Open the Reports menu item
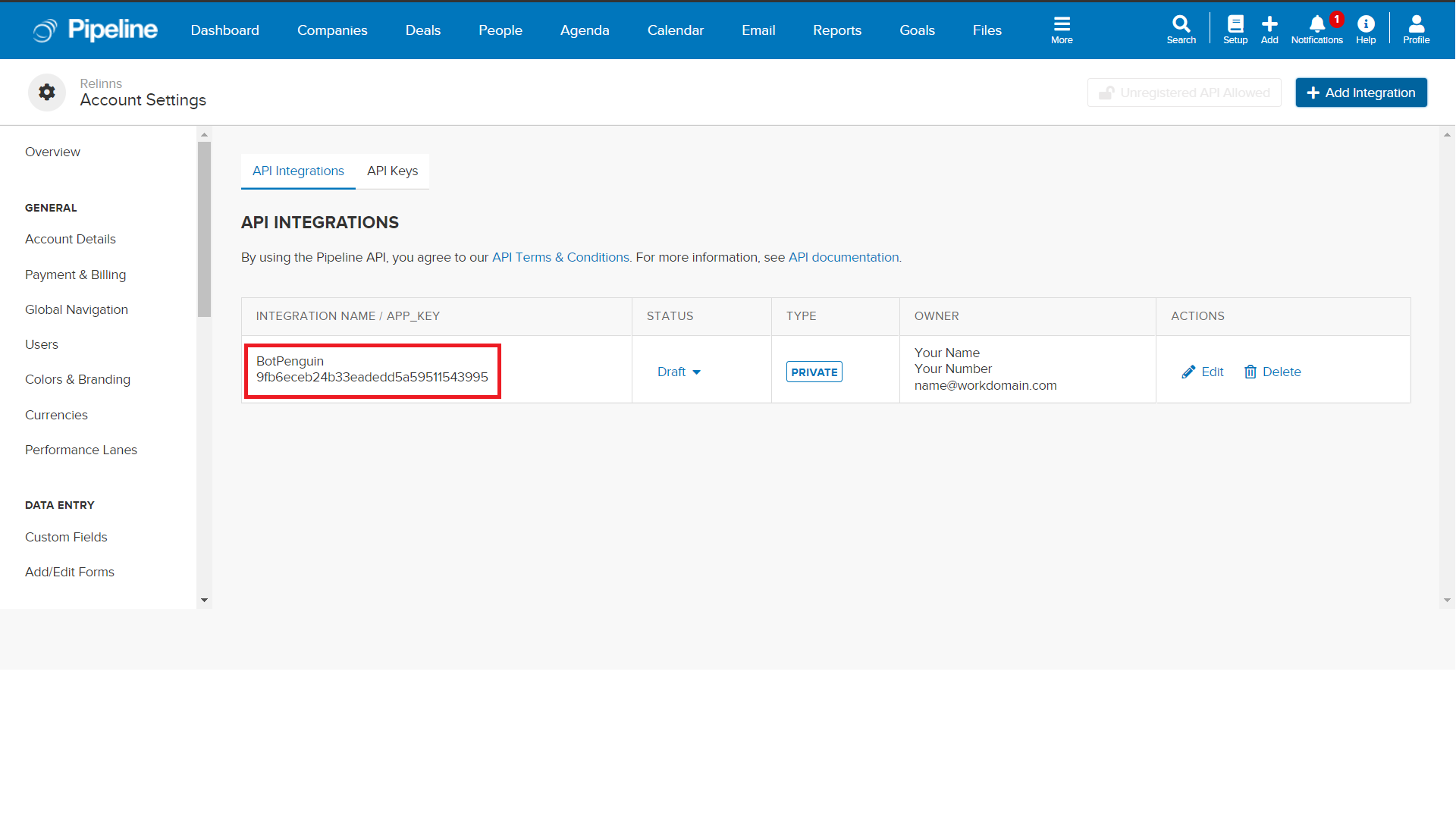 click(837, 30)
